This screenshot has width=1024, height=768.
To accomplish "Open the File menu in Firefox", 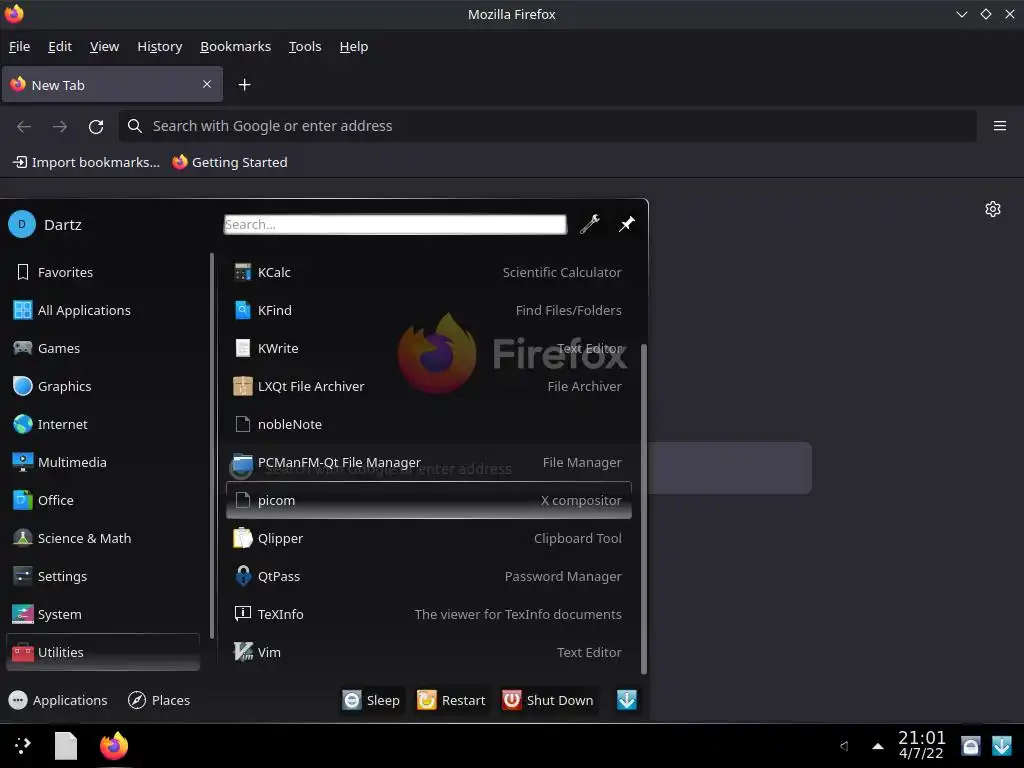I will coord(20,46).
